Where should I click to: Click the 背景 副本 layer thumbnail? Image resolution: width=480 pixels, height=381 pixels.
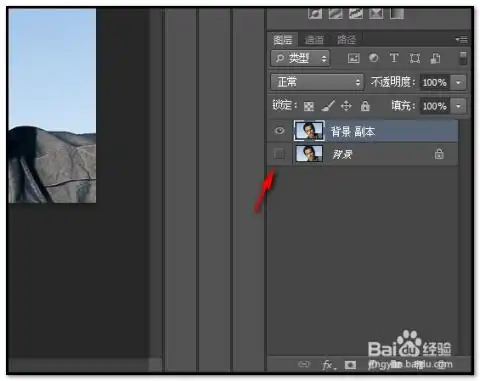309,131
